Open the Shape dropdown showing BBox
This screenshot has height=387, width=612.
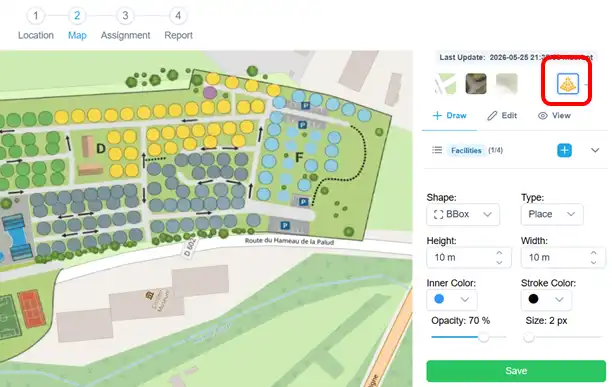(463, 214)
